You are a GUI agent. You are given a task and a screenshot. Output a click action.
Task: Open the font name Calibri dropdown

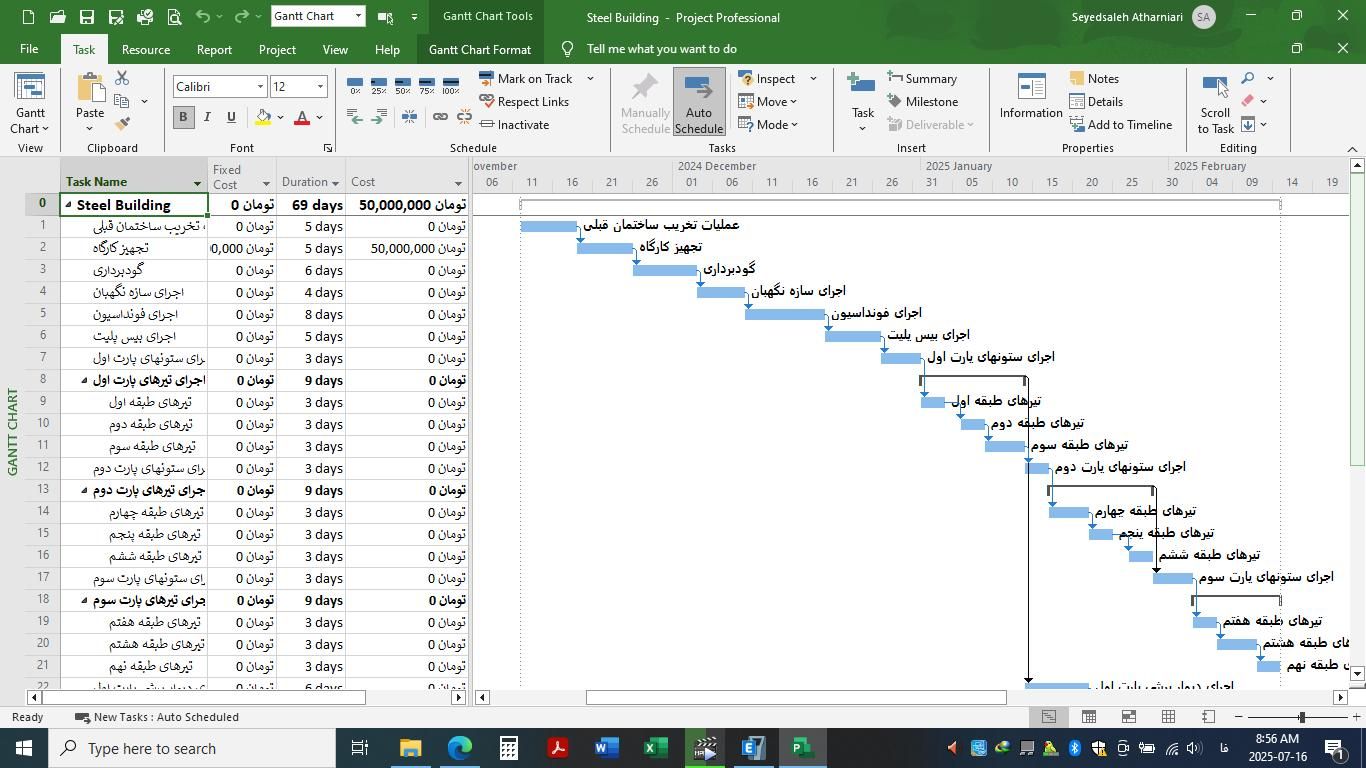click(261, 87)
